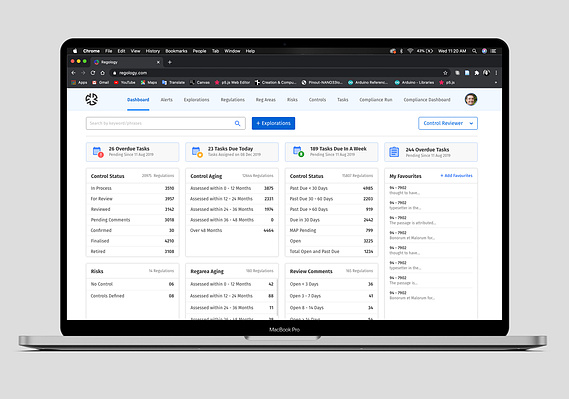Click the 26 Overdue Tasks calendar icon
Screen dimensions: 569x399
98,152
